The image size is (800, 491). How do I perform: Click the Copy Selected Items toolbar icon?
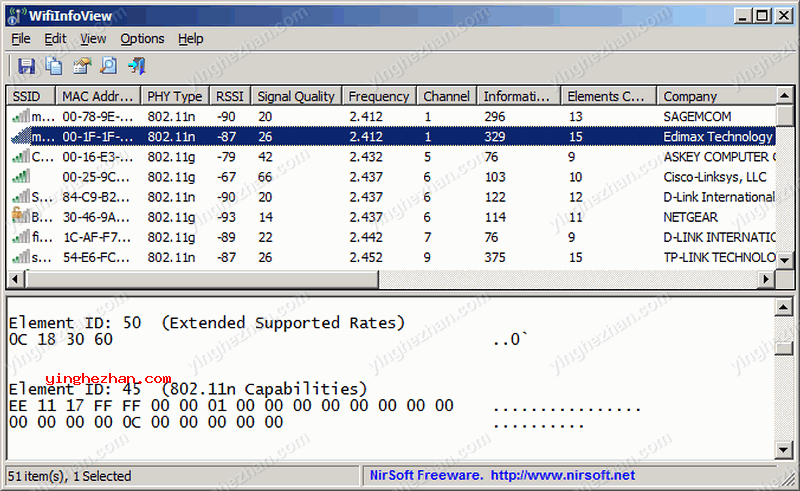54,66
